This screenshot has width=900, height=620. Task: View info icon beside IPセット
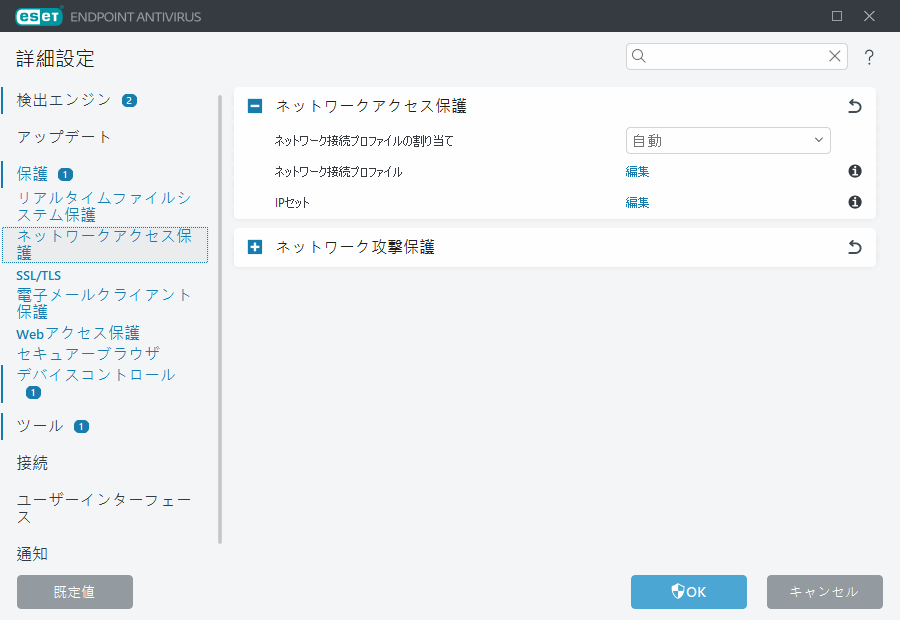point(854,204)
